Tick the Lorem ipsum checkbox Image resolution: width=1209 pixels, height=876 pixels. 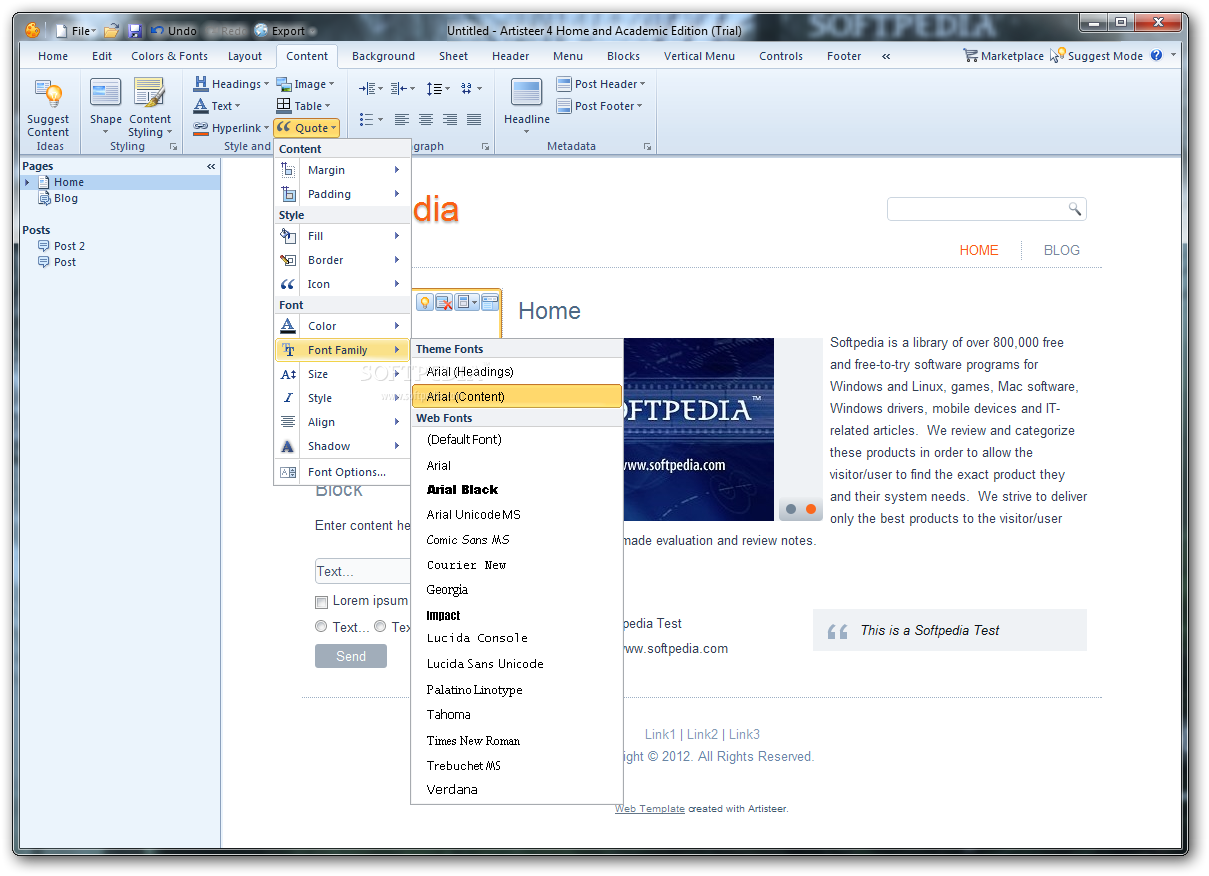coord(321,602)
